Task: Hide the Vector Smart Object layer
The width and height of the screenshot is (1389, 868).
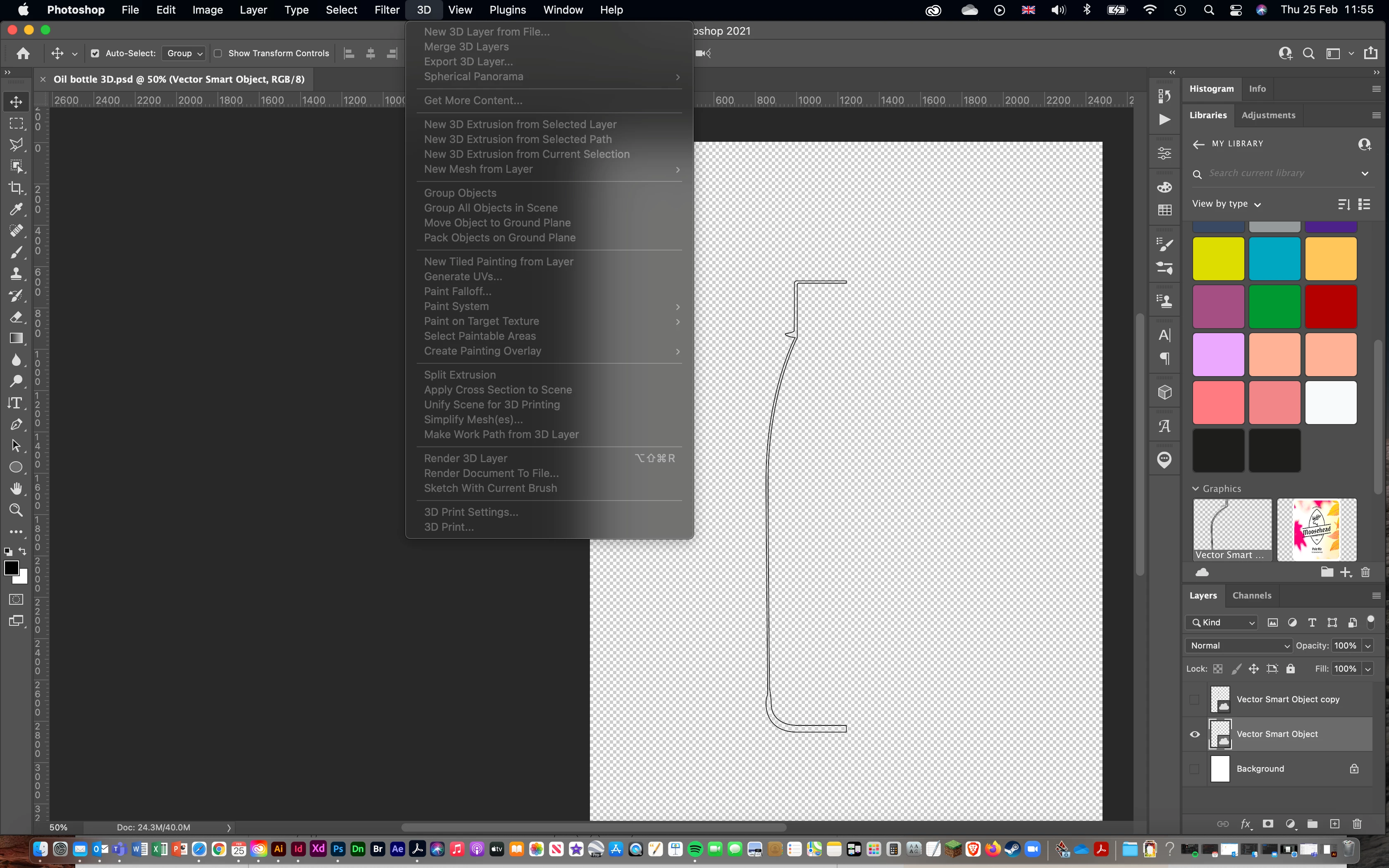Action: (x=1195, y=734)
